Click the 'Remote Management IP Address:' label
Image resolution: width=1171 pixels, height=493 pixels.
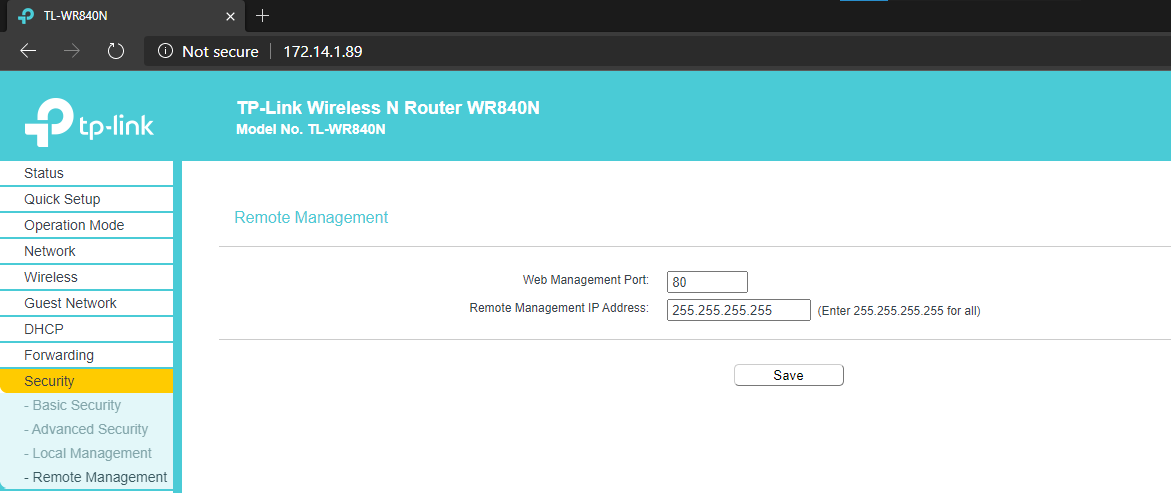tap(559, 307)
